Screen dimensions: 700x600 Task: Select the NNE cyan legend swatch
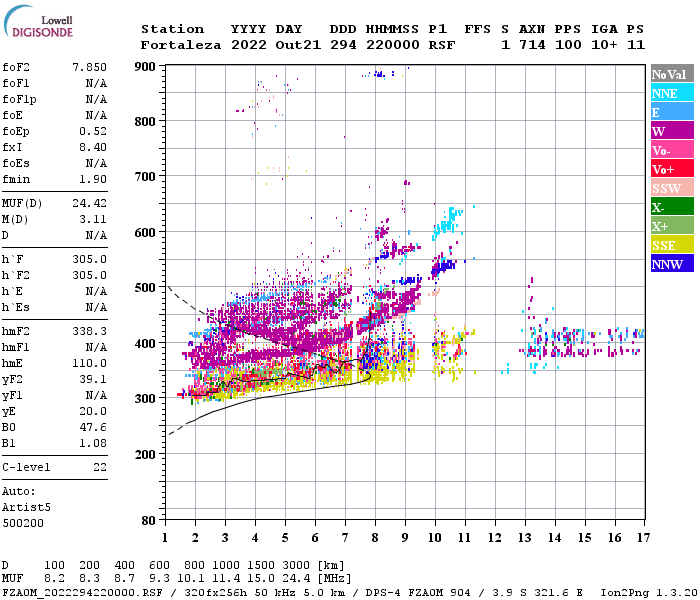[x=672, y=93]
